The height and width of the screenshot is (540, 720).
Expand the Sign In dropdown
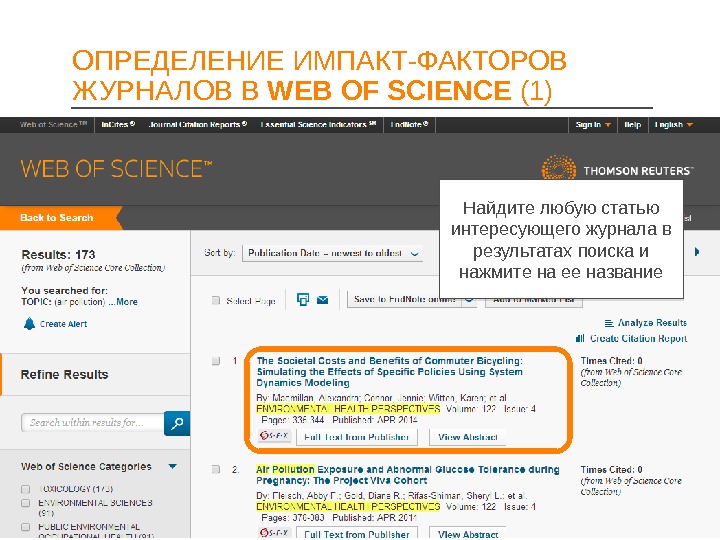(593, 125)
